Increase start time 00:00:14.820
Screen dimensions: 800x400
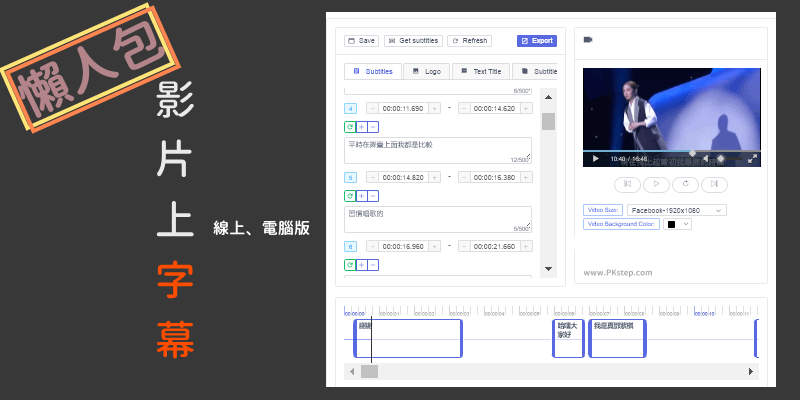(435, 177)
